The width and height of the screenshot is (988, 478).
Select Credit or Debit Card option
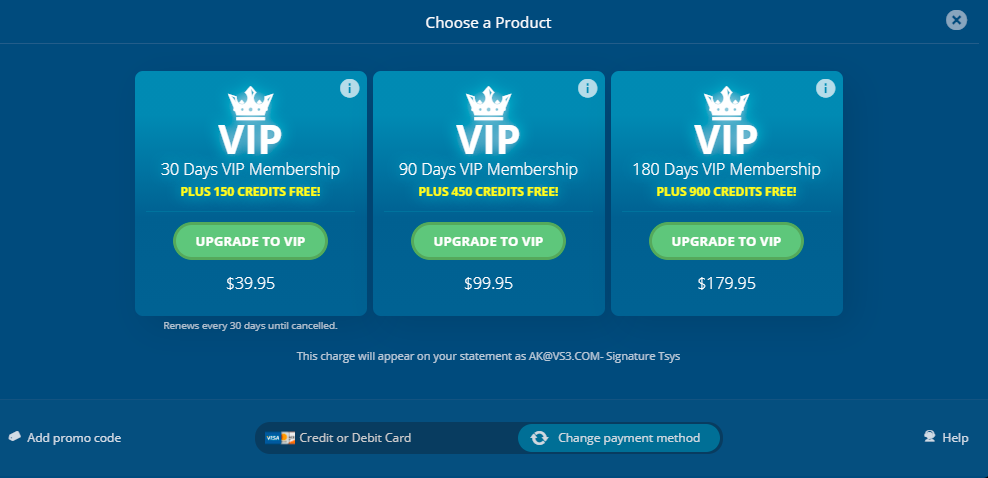click(x=356, y=438)
